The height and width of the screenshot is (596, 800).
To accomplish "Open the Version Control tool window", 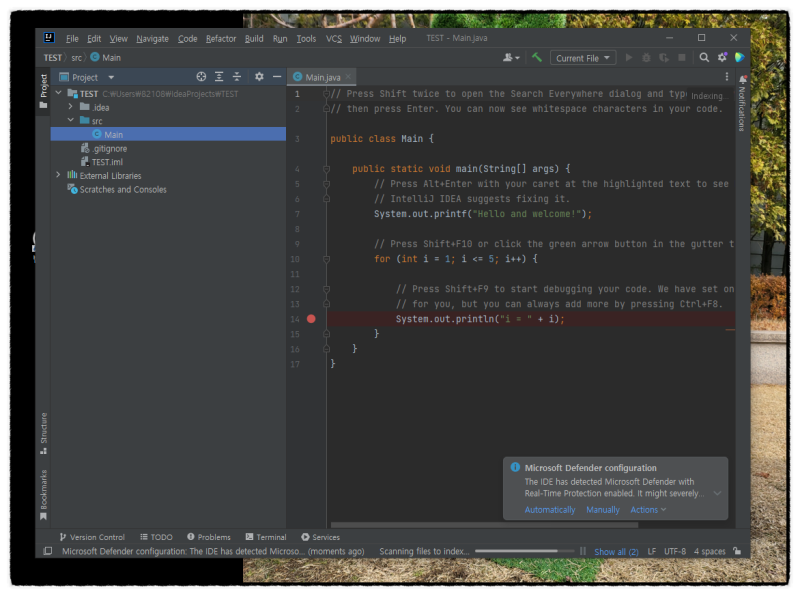I will [x=96, y=536].
